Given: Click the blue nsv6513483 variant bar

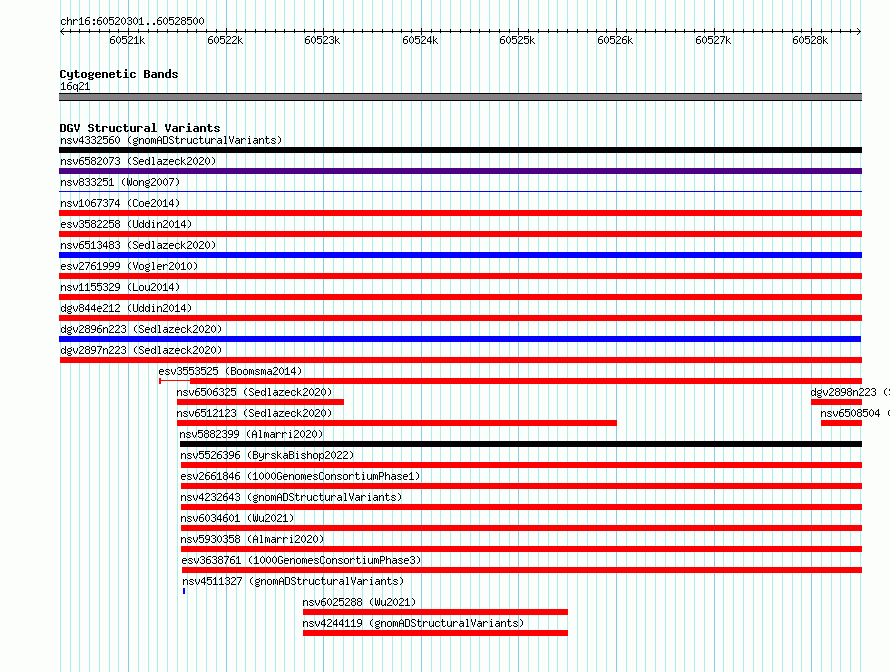Looking at the screenshot, I should point(460,255).
